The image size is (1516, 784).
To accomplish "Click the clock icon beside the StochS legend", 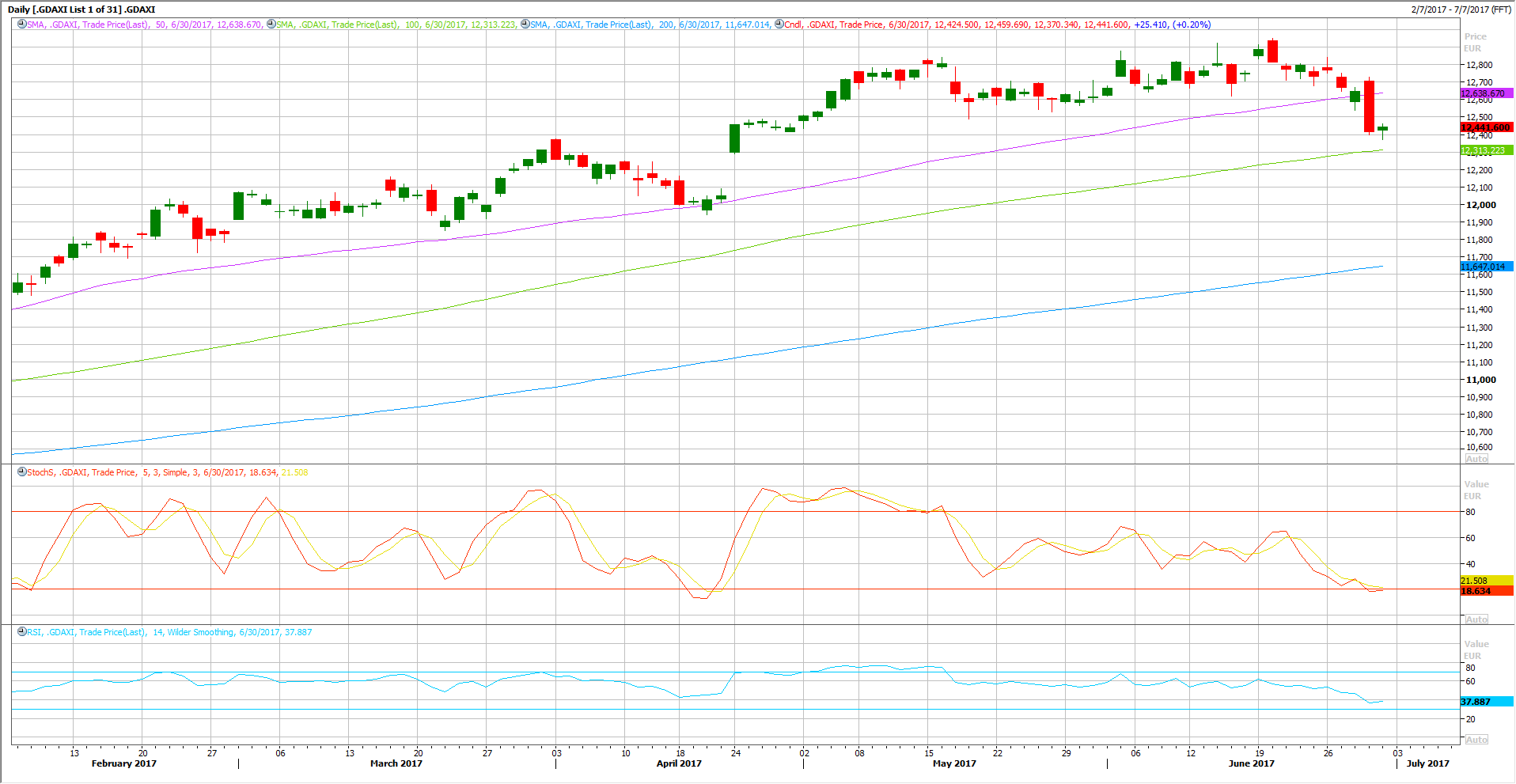I will tap(22, 472).
